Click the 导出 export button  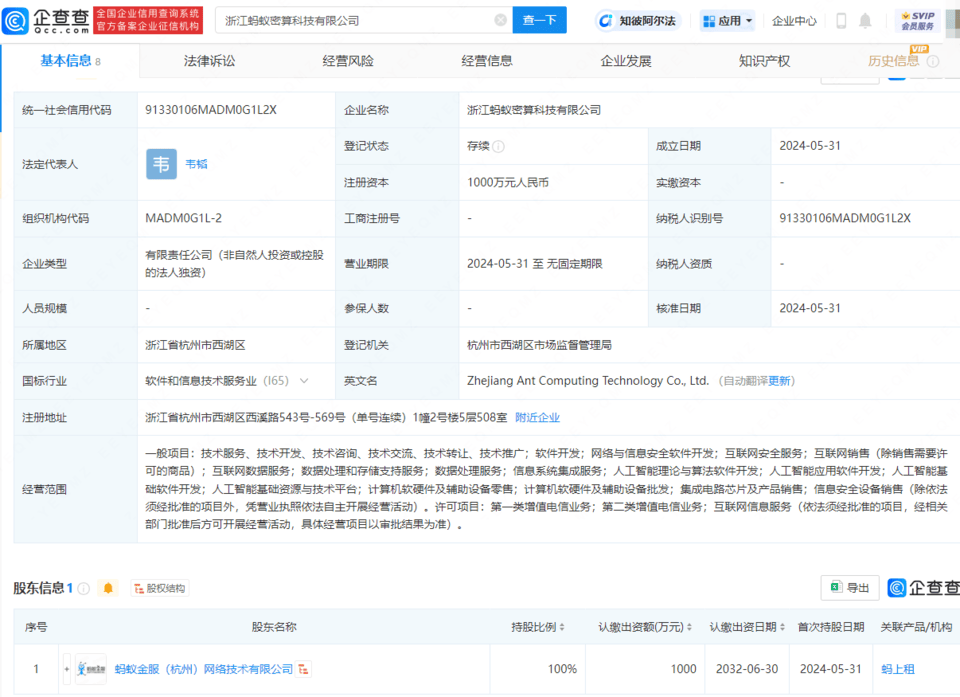(x=850, y=588)
